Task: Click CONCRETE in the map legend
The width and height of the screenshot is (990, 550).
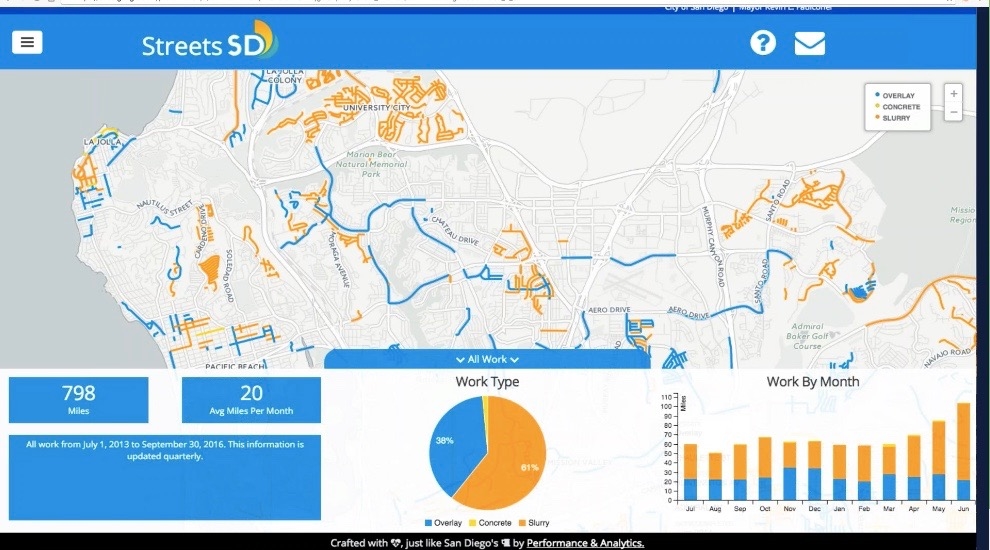Action: click(x=898, y=107)
